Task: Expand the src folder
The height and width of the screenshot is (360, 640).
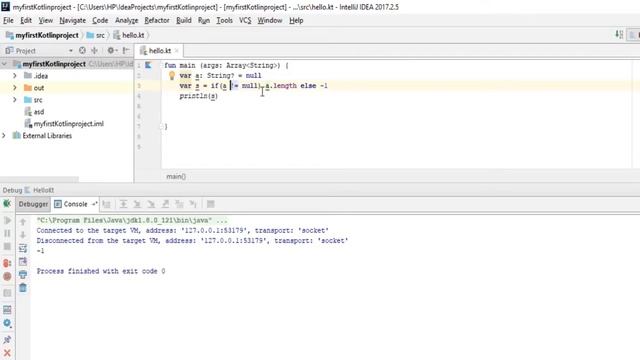Action: coord(15,100)
